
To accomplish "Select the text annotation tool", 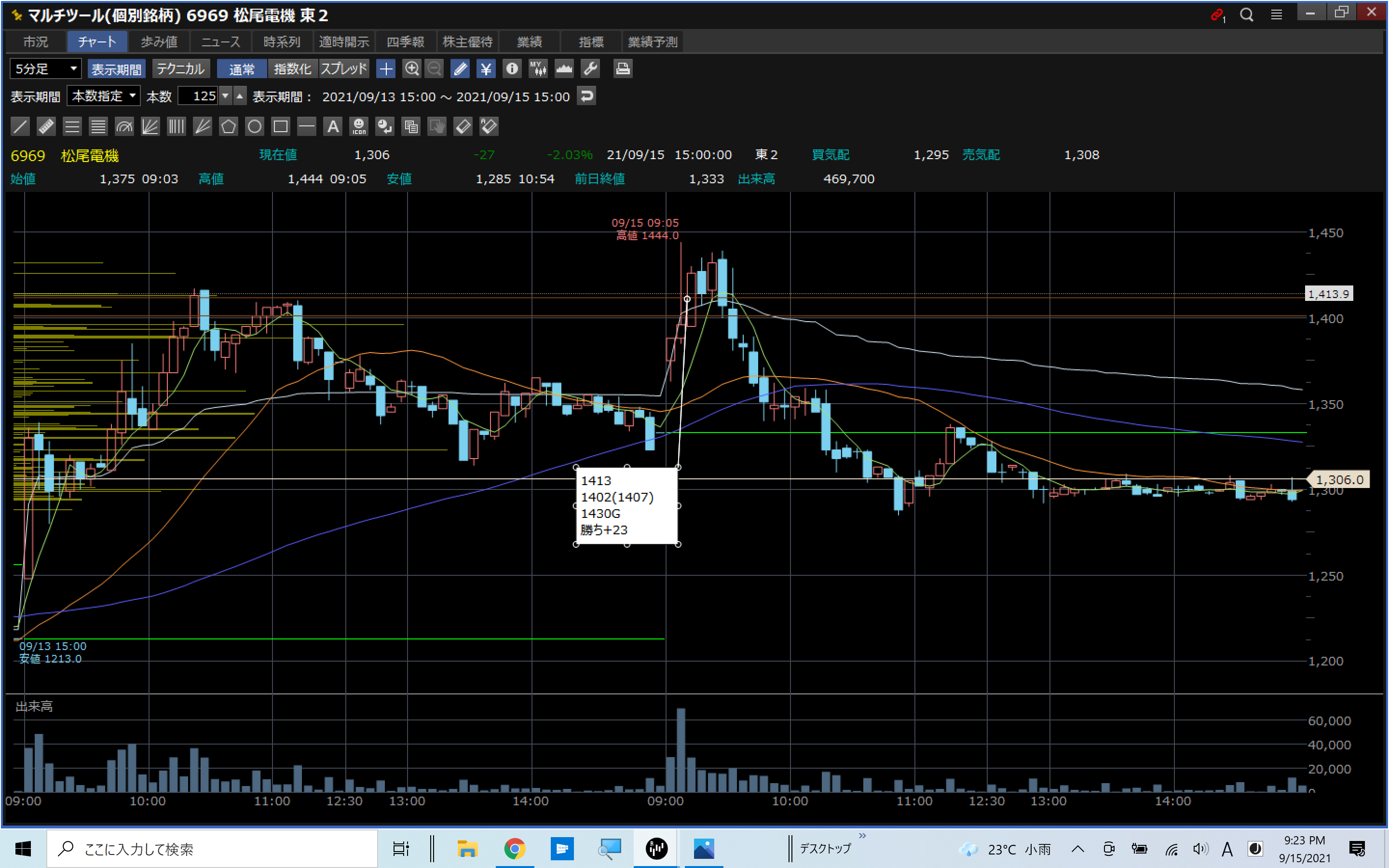I will click(x=333, y=126).
